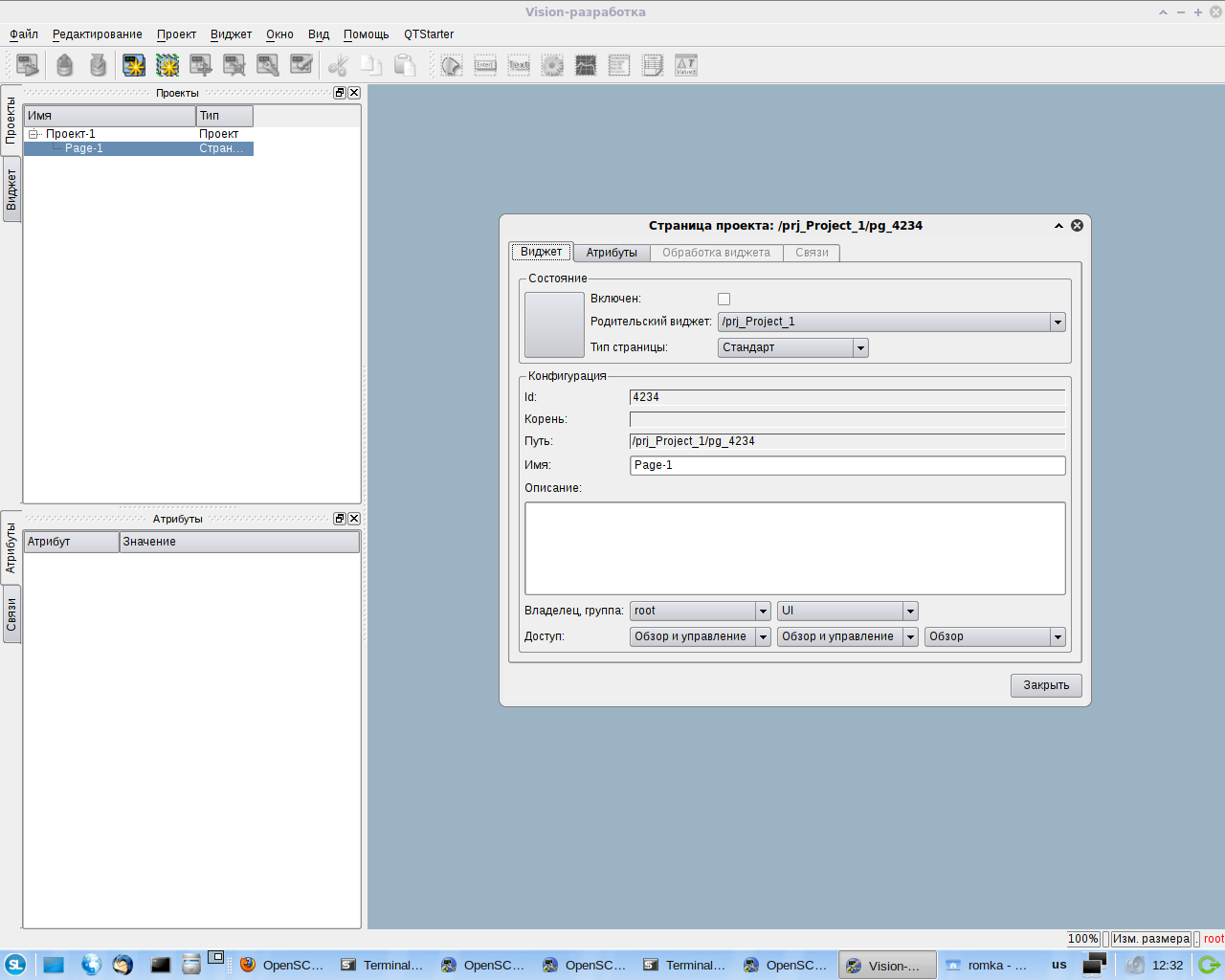
Task: Switch to the 'Атрибуты' dialog tab
Action: 612,253
